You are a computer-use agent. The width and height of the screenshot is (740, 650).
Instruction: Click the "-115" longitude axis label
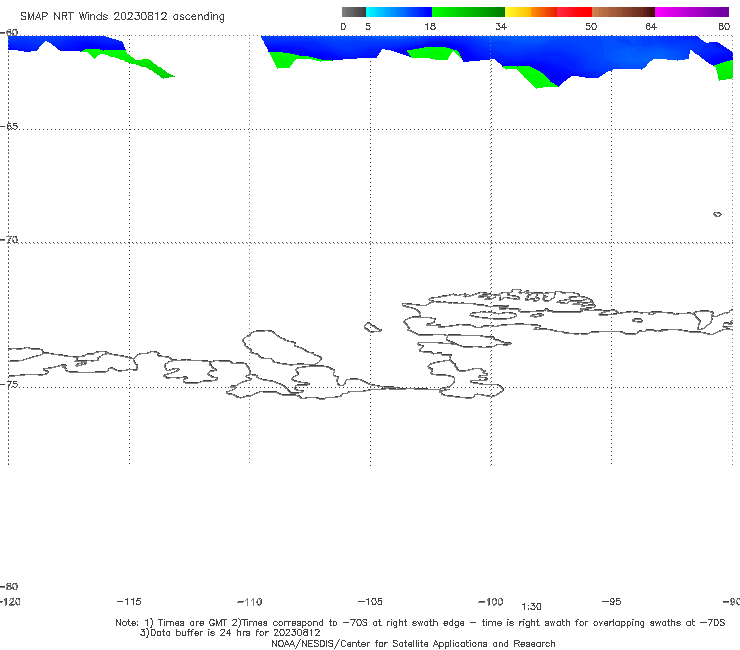pos(129,602)
